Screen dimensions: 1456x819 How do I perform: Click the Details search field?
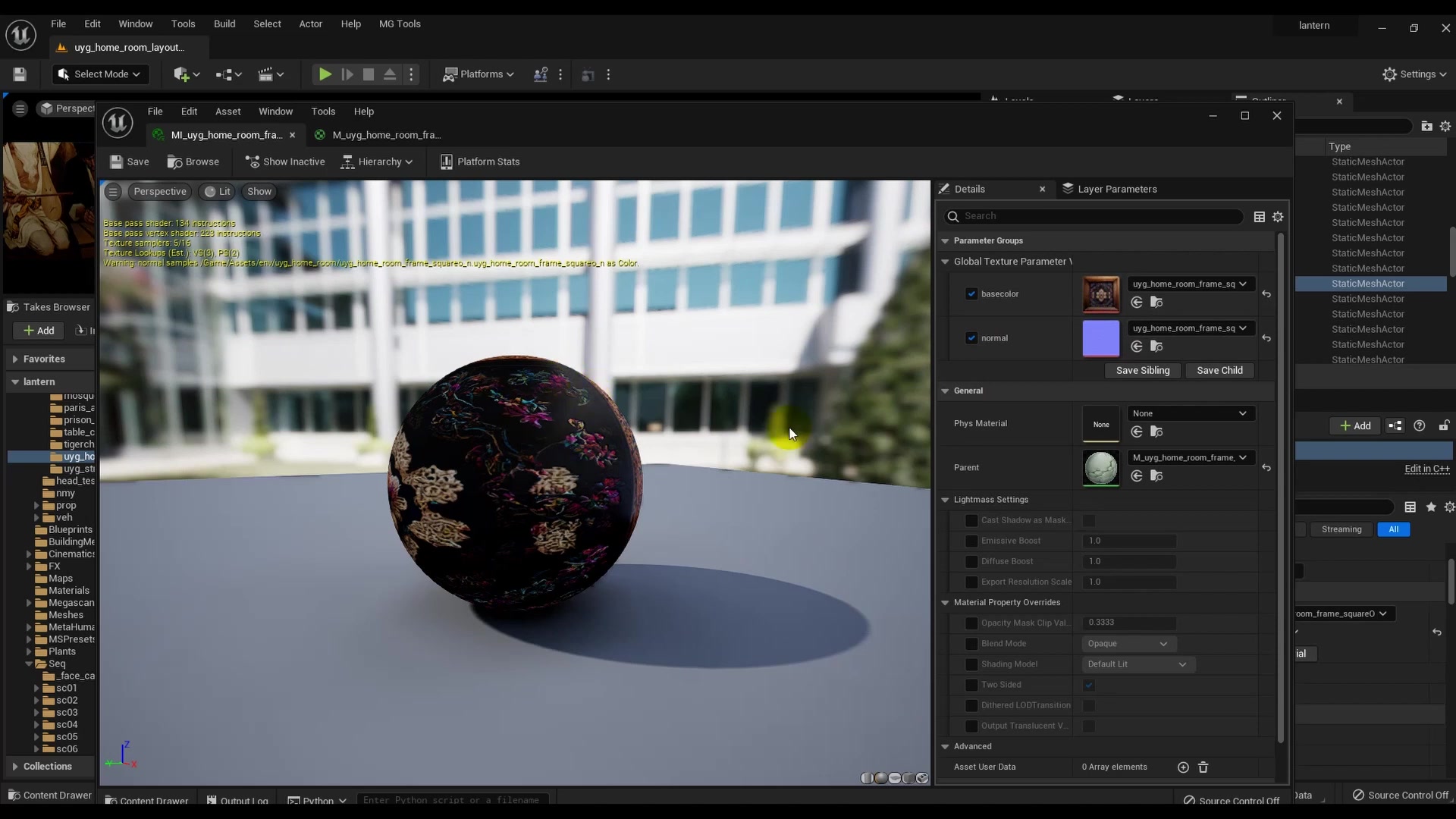pyautogui.click(x=1093, y=216)
